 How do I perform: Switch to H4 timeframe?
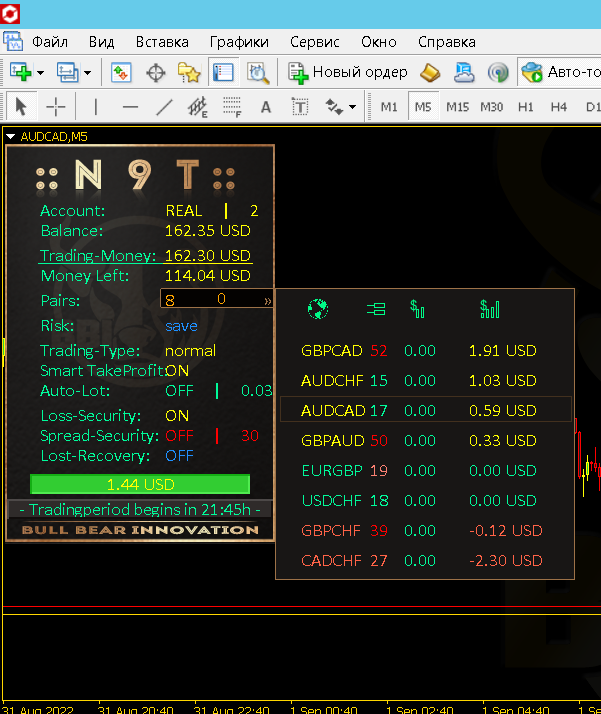click(559, 107)
